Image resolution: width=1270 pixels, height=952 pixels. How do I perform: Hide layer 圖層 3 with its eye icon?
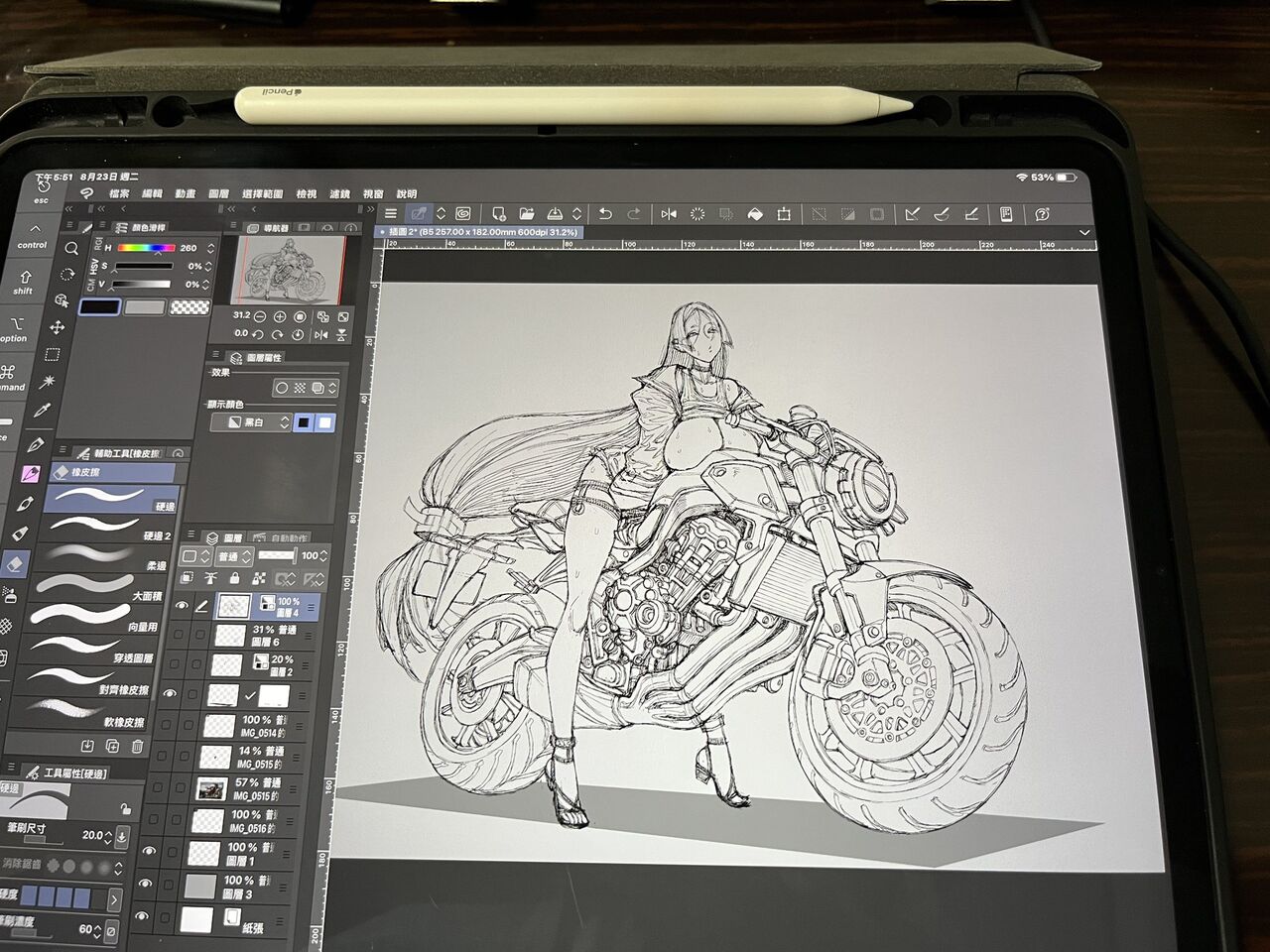[x=145, y=884]
